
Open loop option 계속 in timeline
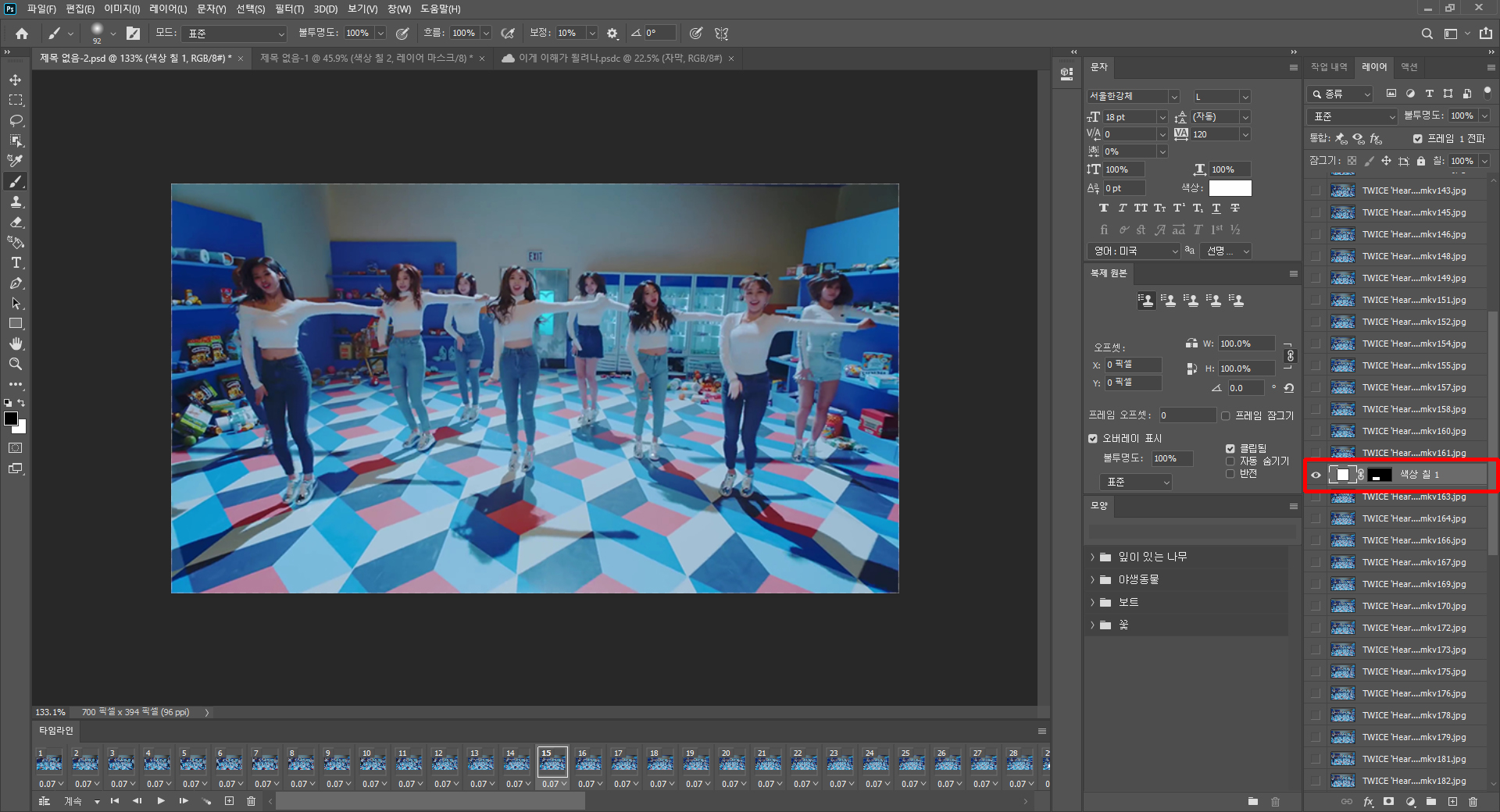[x=81, y=801]
